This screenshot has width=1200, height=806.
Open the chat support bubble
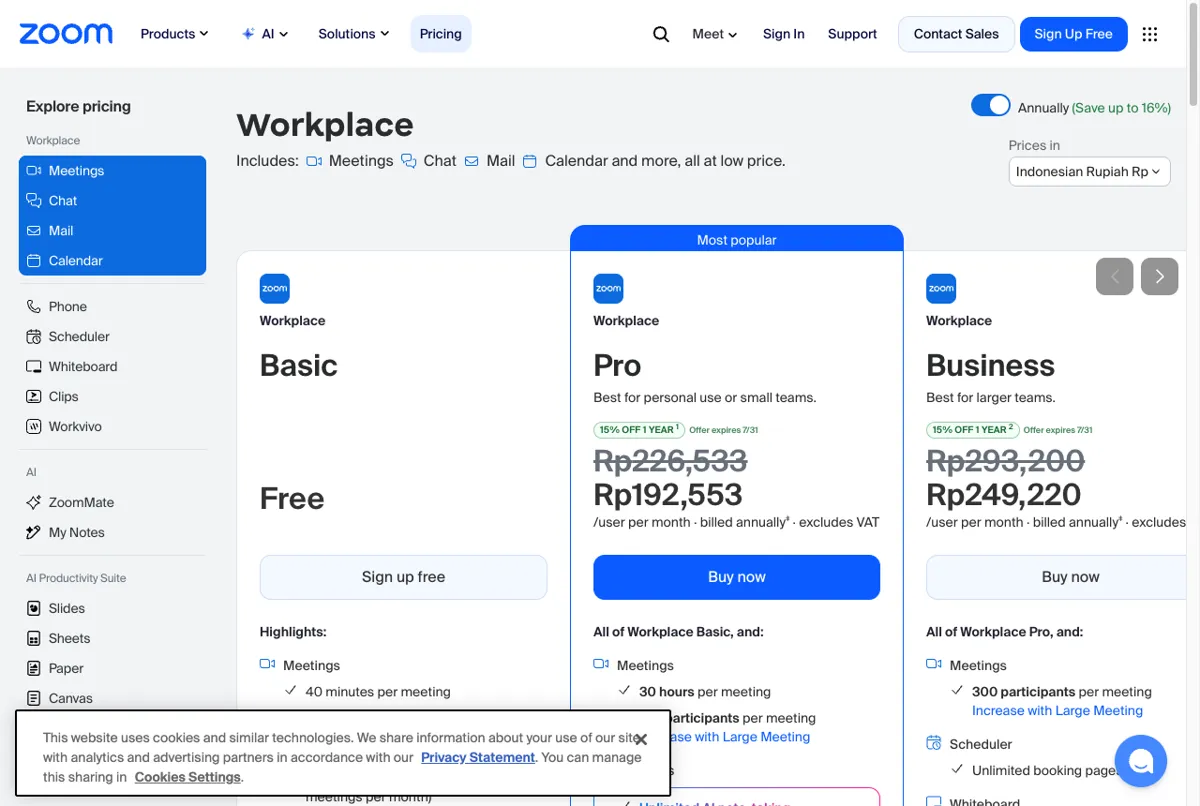point(1141,761)
